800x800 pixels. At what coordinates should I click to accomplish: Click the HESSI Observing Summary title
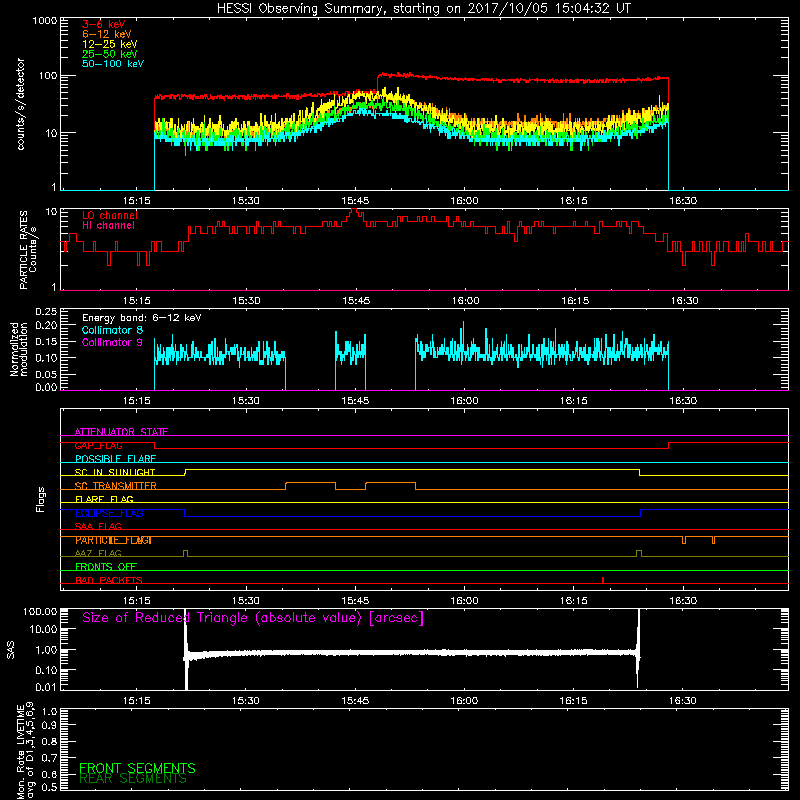tap(423, 9)
